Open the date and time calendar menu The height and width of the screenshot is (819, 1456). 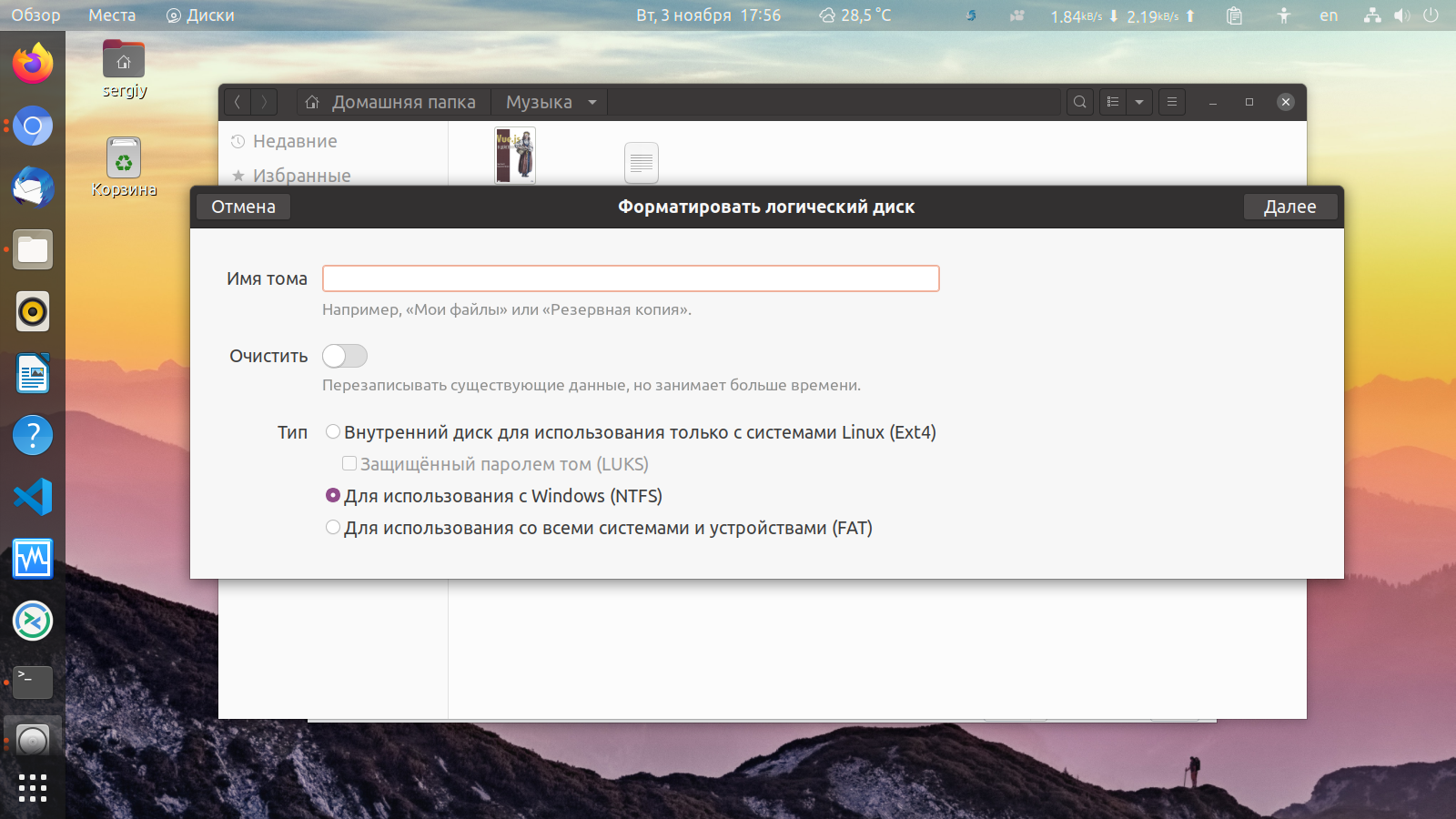coord(708,15)
